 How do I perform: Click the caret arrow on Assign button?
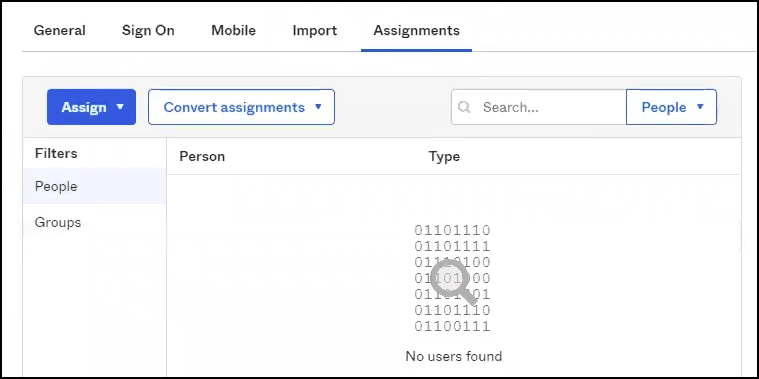(x=121, y=107)
